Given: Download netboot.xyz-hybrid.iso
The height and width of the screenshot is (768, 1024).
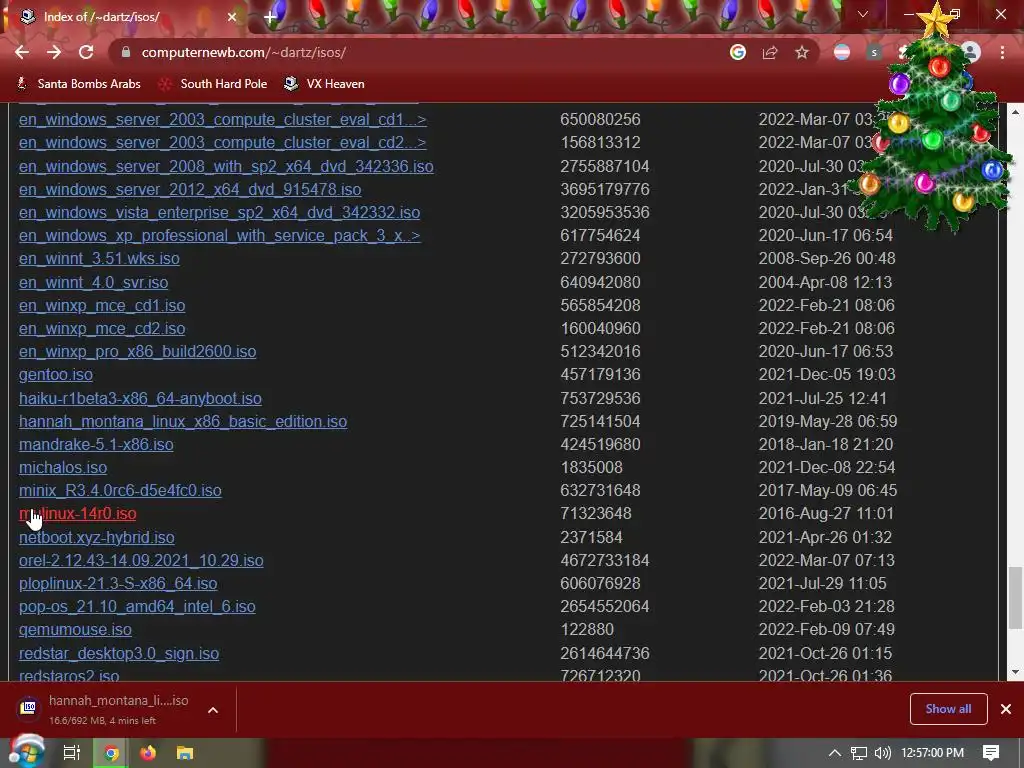Looking at the screenshot, I should pyautogui.click(x=97, y=537).
